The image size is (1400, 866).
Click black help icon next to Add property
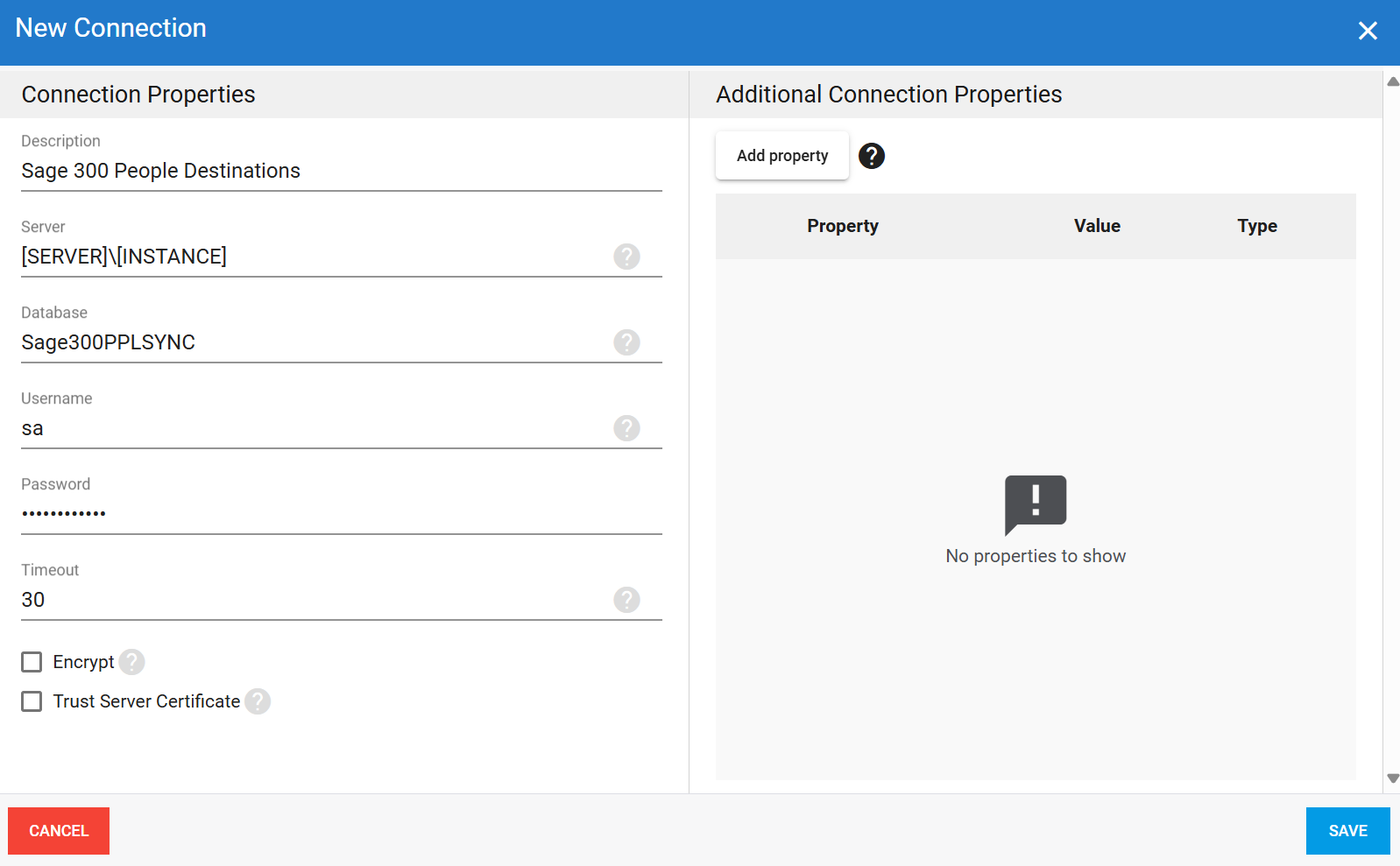tap(871, 156)
